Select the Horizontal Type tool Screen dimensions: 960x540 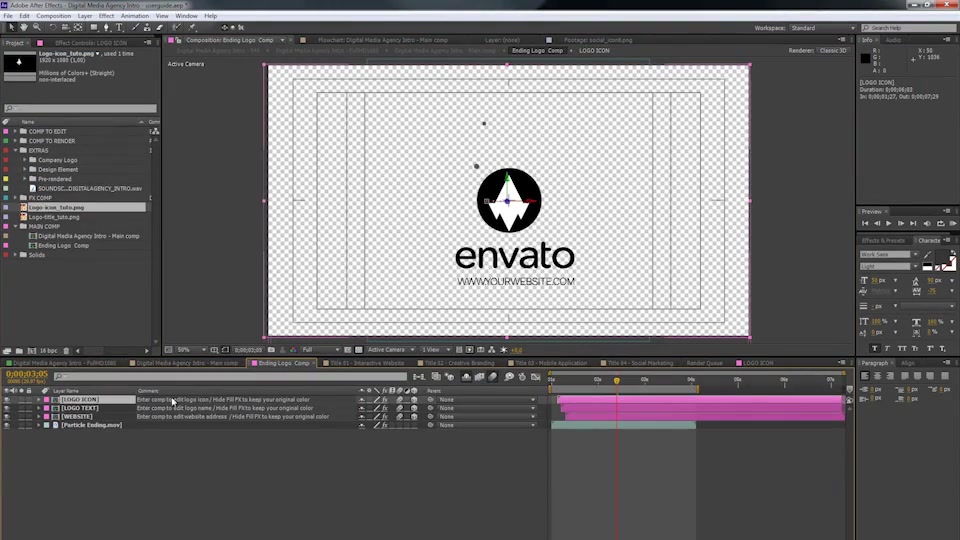[119, 28]
